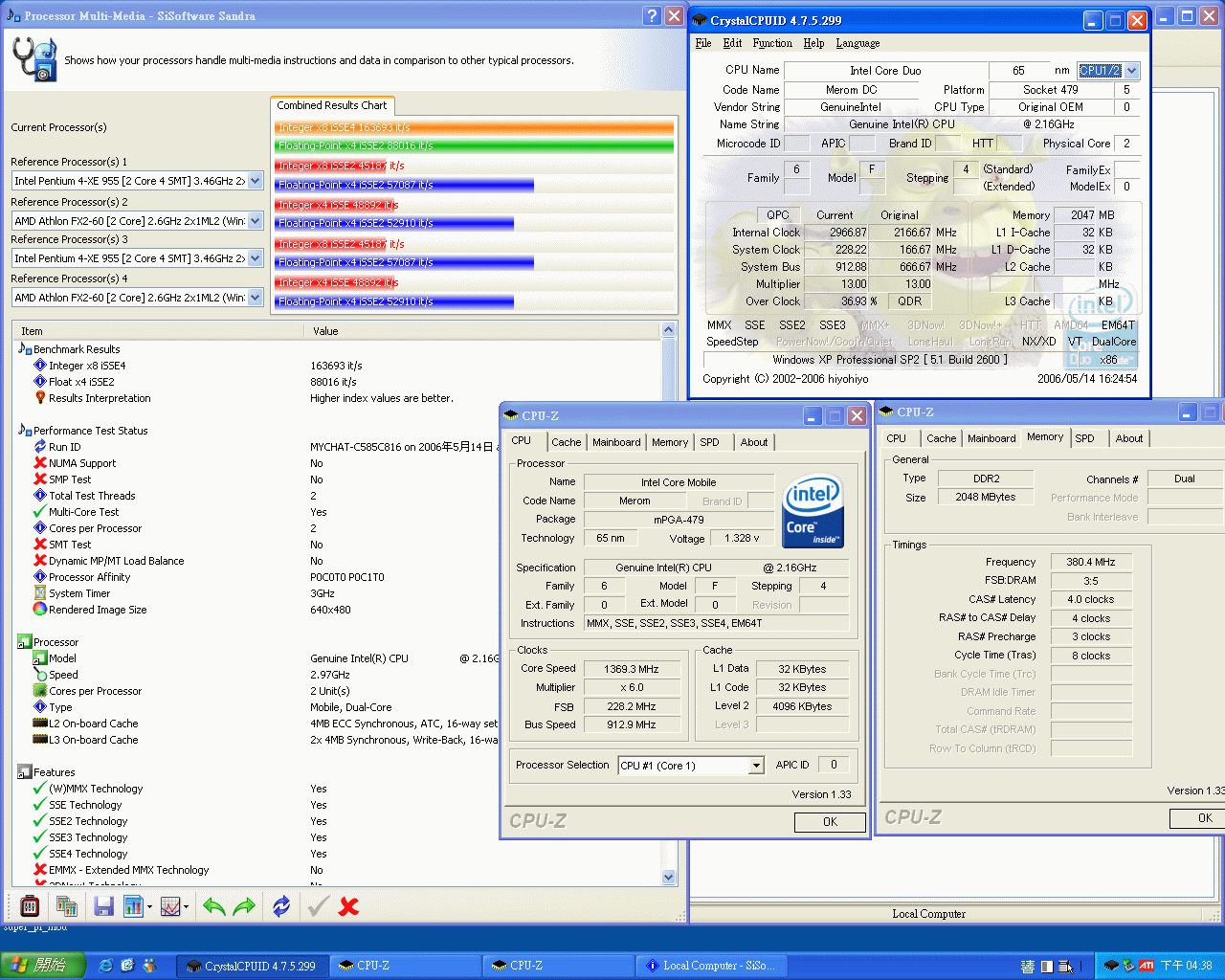The height and width of the screenshot is (980, 1225).
Task: Click OK in the left CPU-Z window
Action: 830,822
